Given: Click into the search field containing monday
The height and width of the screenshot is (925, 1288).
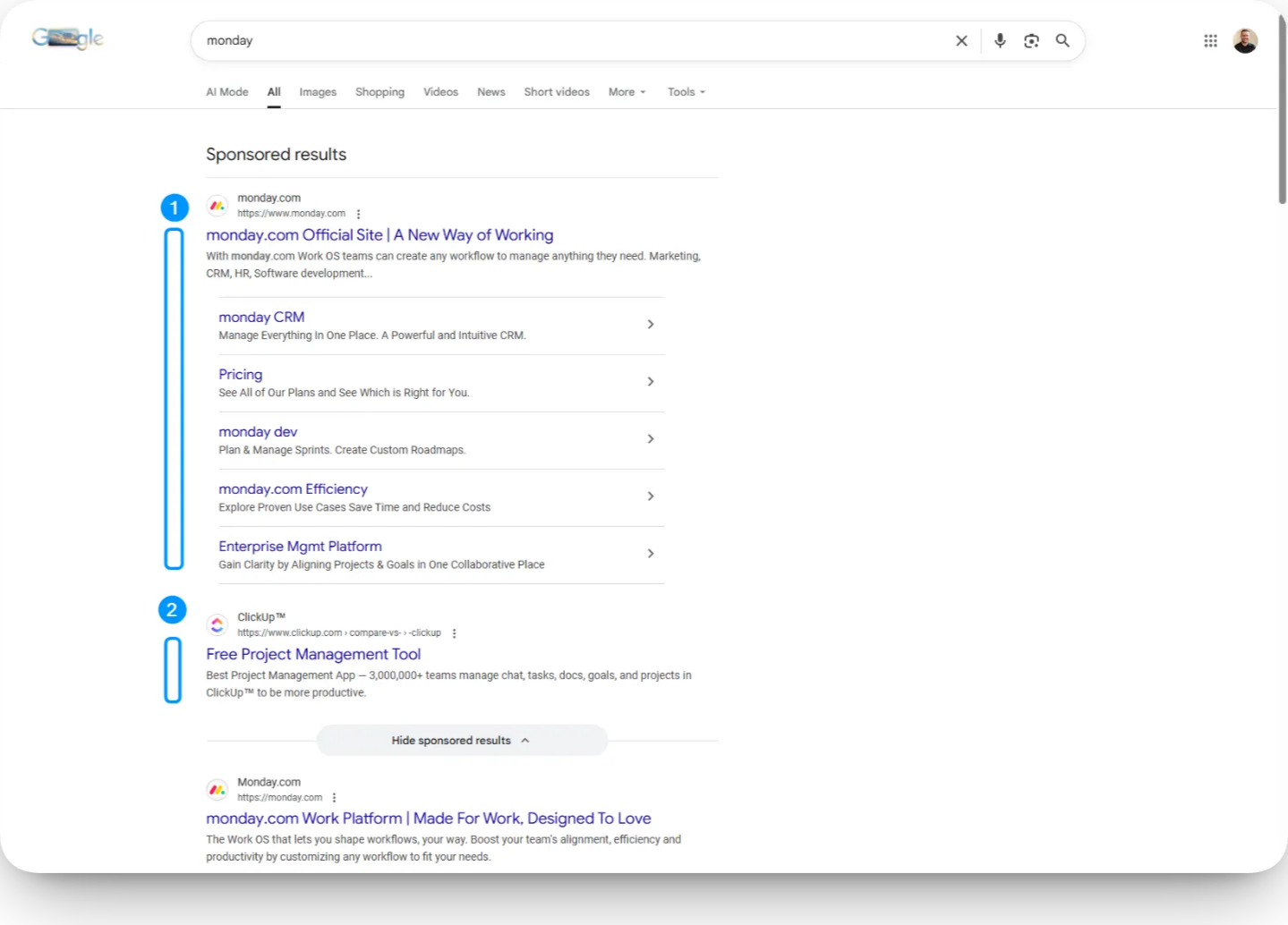Looking at the screenshot, I should point(573,41).
